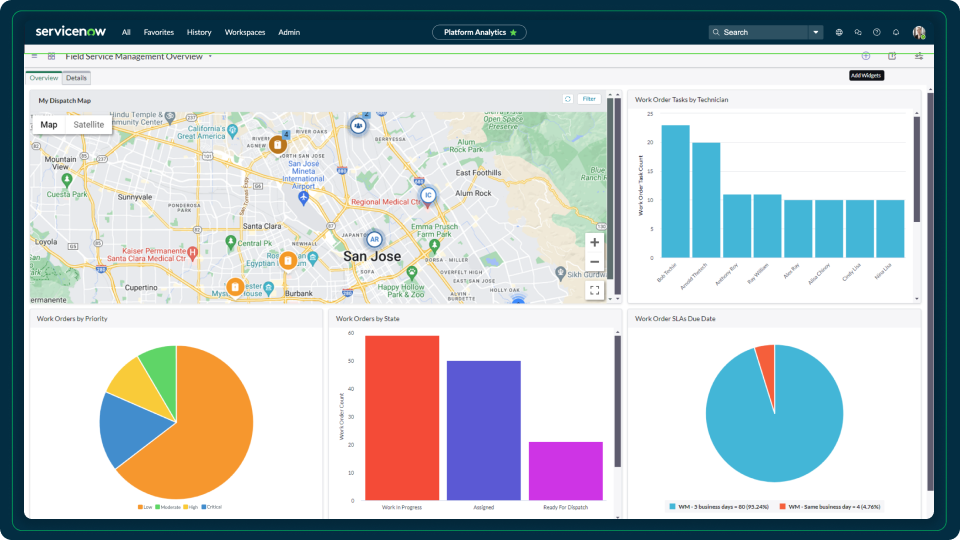
Task: Click the Filter button on map
Action: pos(589,99)
